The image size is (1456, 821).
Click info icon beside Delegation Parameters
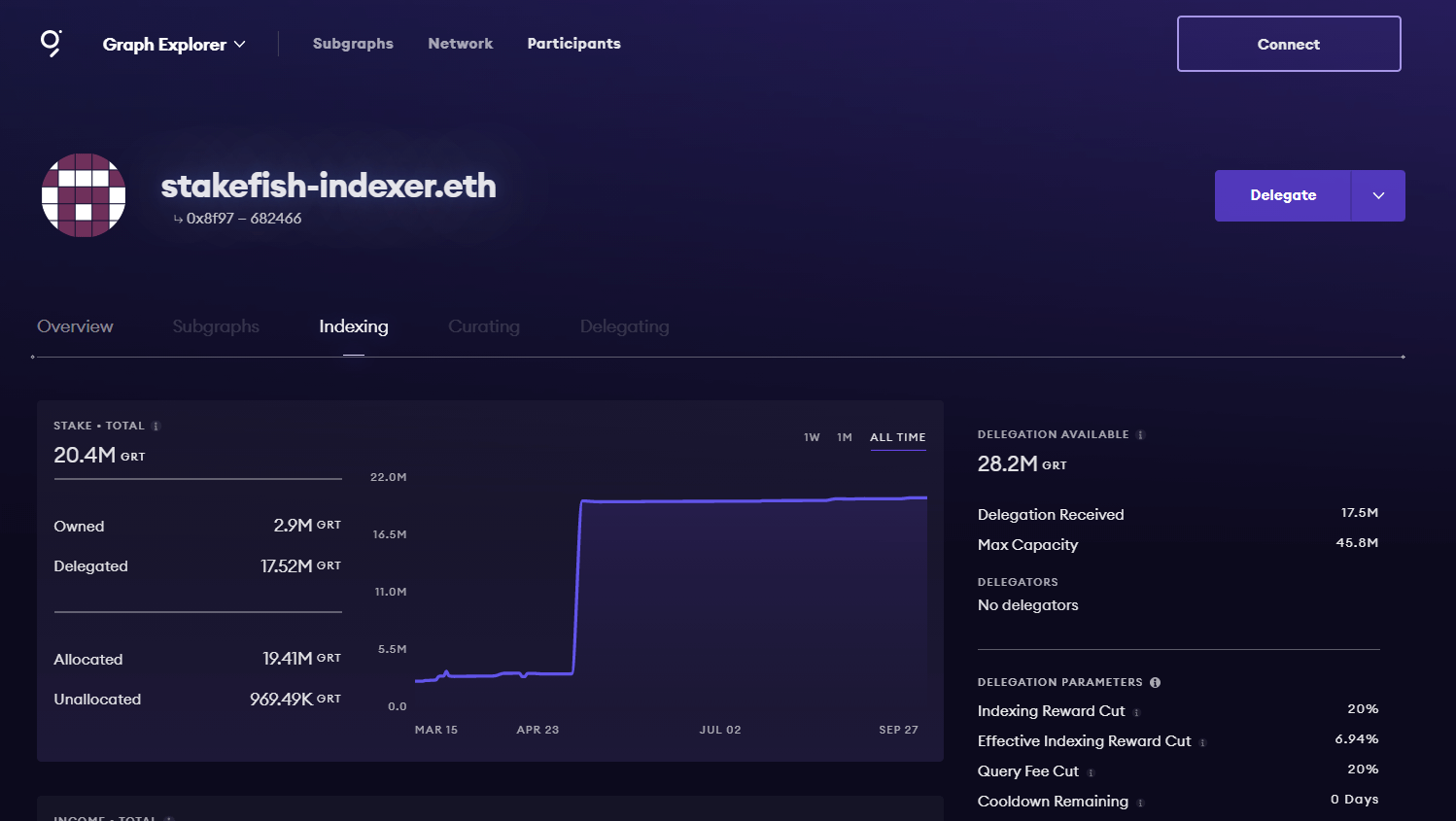[x=1155, y=682]
